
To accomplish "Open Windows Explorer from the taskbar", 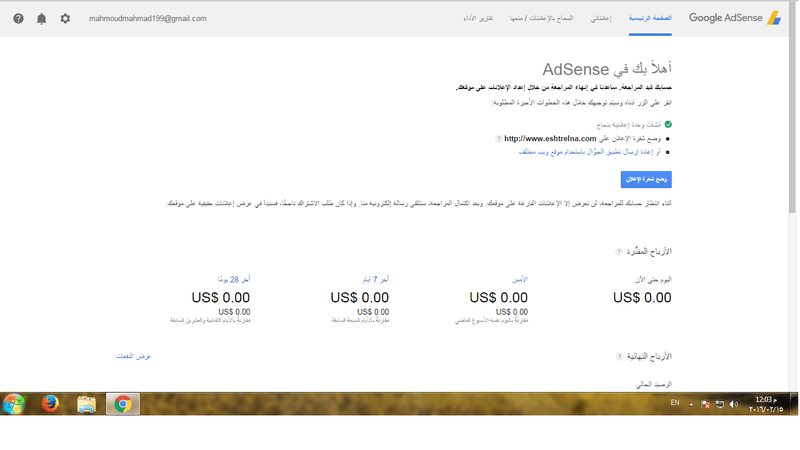I will pos(86,404).
